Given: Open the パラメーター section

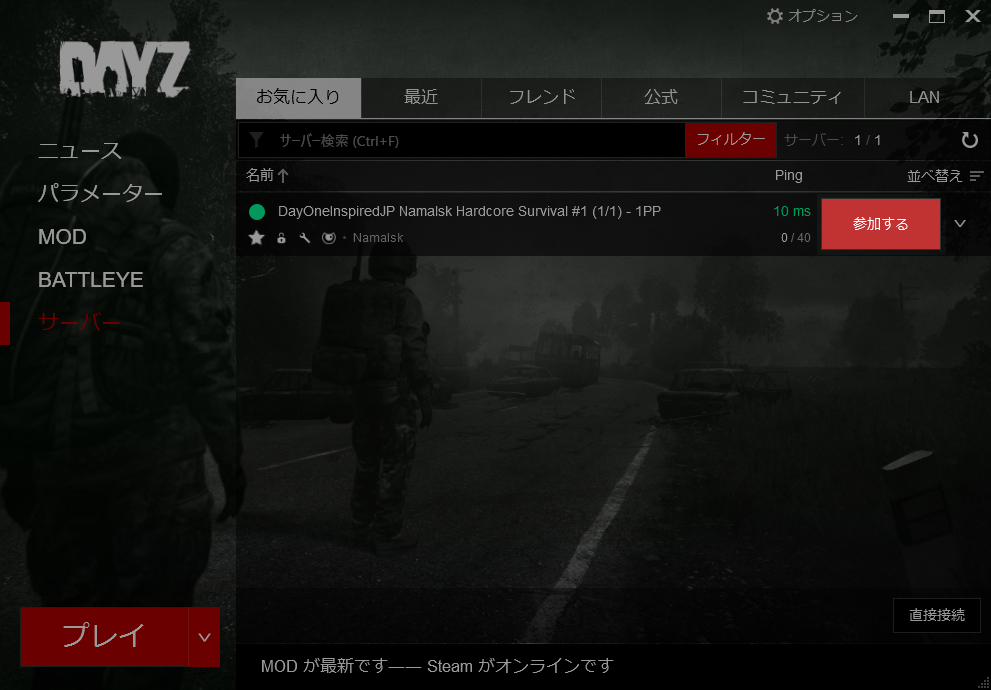Looking at the screenshot, I should tap(100, 193).
